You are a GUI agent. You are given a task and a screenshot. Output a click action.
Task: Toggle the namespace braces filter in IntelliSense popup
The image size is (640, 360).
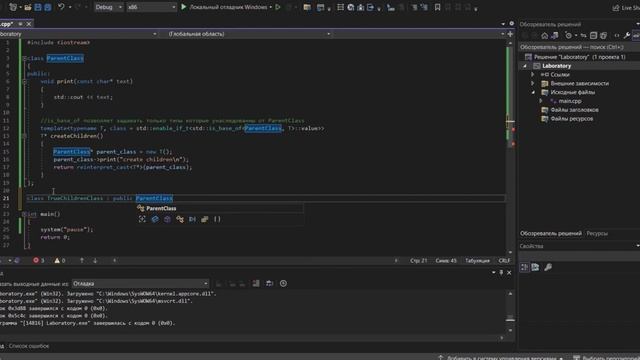tap(217, 219)
